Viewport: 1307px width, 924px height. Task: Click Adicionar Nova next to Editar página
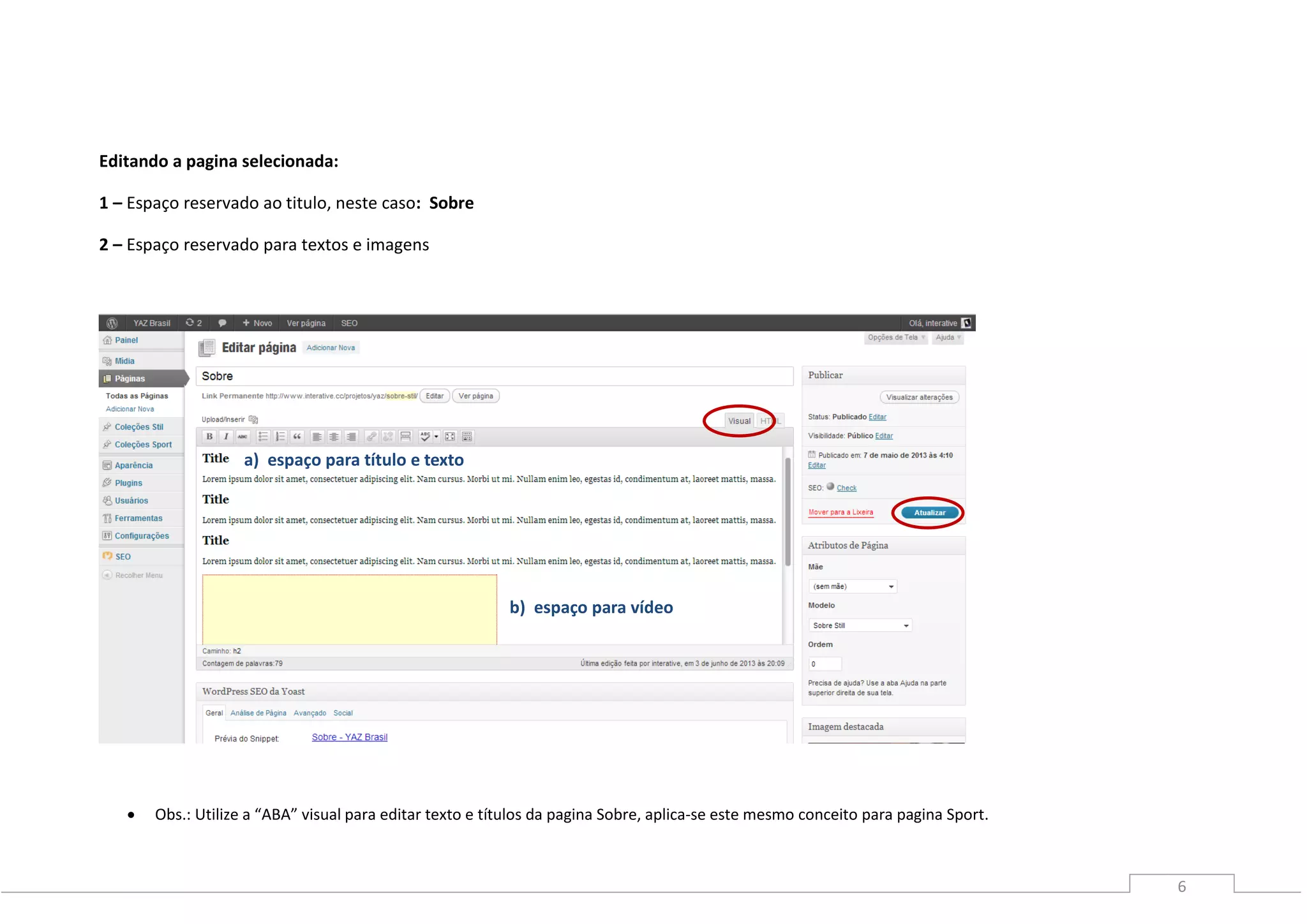click(x=331, y=348)
